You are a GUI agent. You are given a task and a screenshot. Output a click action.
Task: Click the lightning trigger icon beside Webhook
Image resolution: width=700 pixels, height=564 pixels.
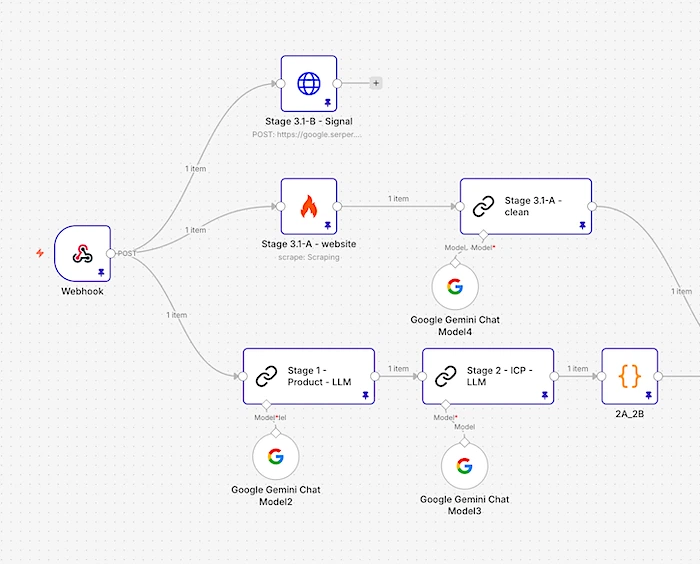pyautogui.click(x=40, y=253)
